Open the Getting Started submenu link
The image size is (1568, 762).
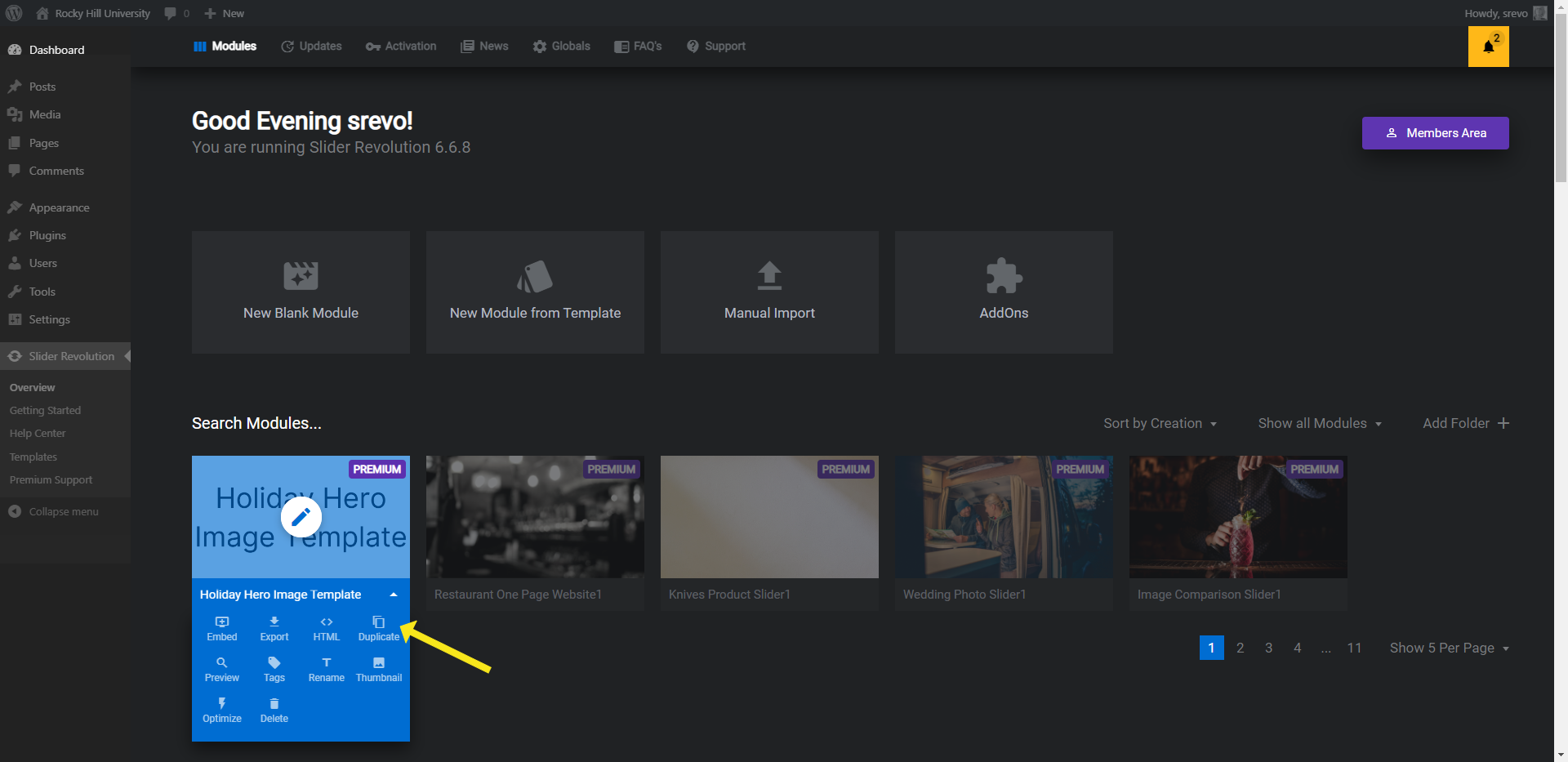45,410
